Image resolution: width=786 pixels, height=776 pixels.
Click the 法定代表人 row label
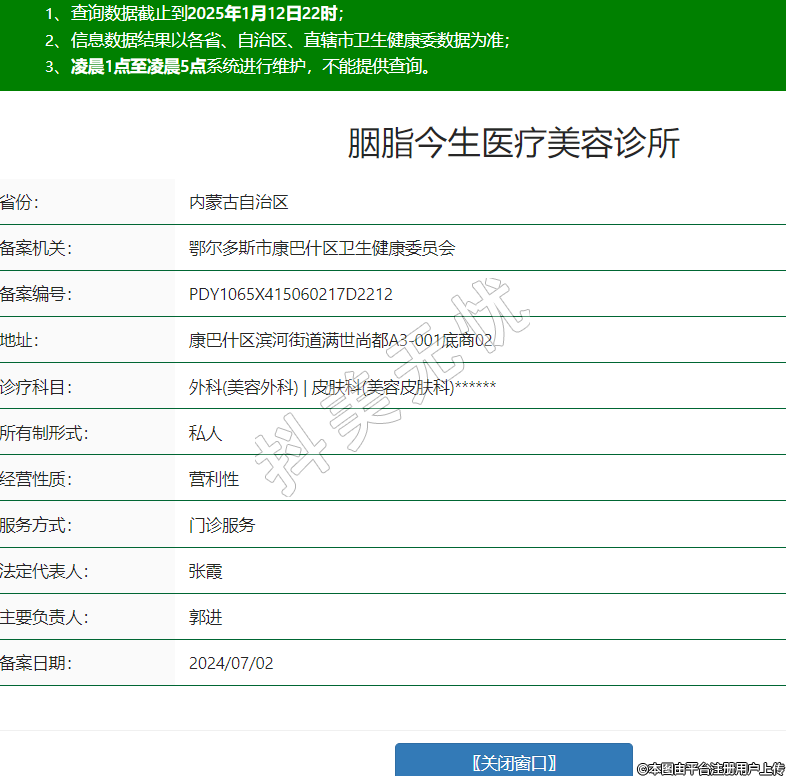point(44,571)
